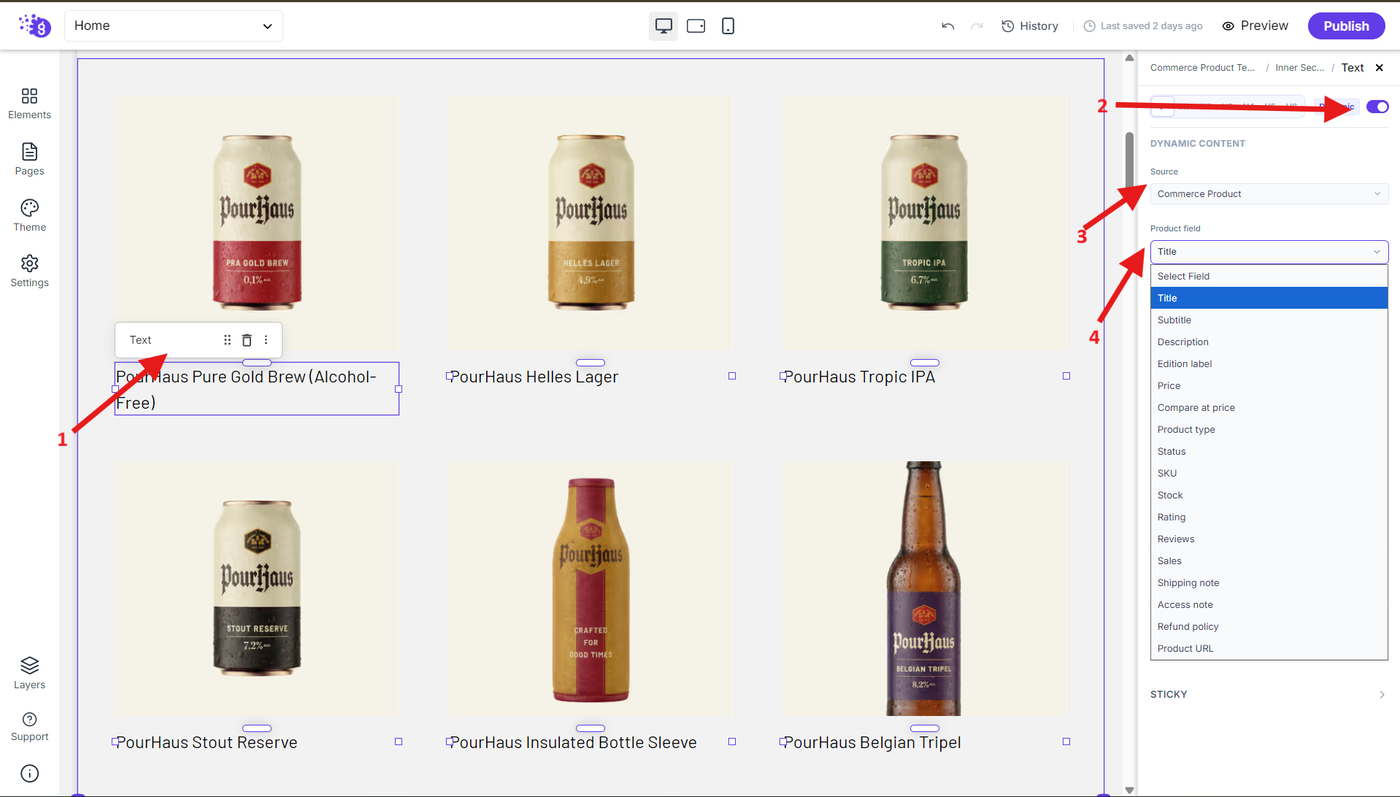The height and width of the screenshot is (797, 1400).
Task: Open the Pages panel
Action: (x=29, y=159)
